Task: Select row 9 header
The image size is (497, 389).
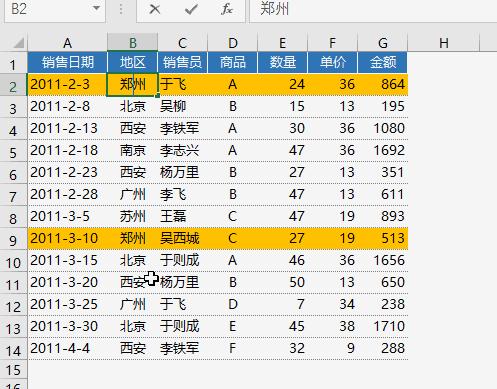Action: 13,240
